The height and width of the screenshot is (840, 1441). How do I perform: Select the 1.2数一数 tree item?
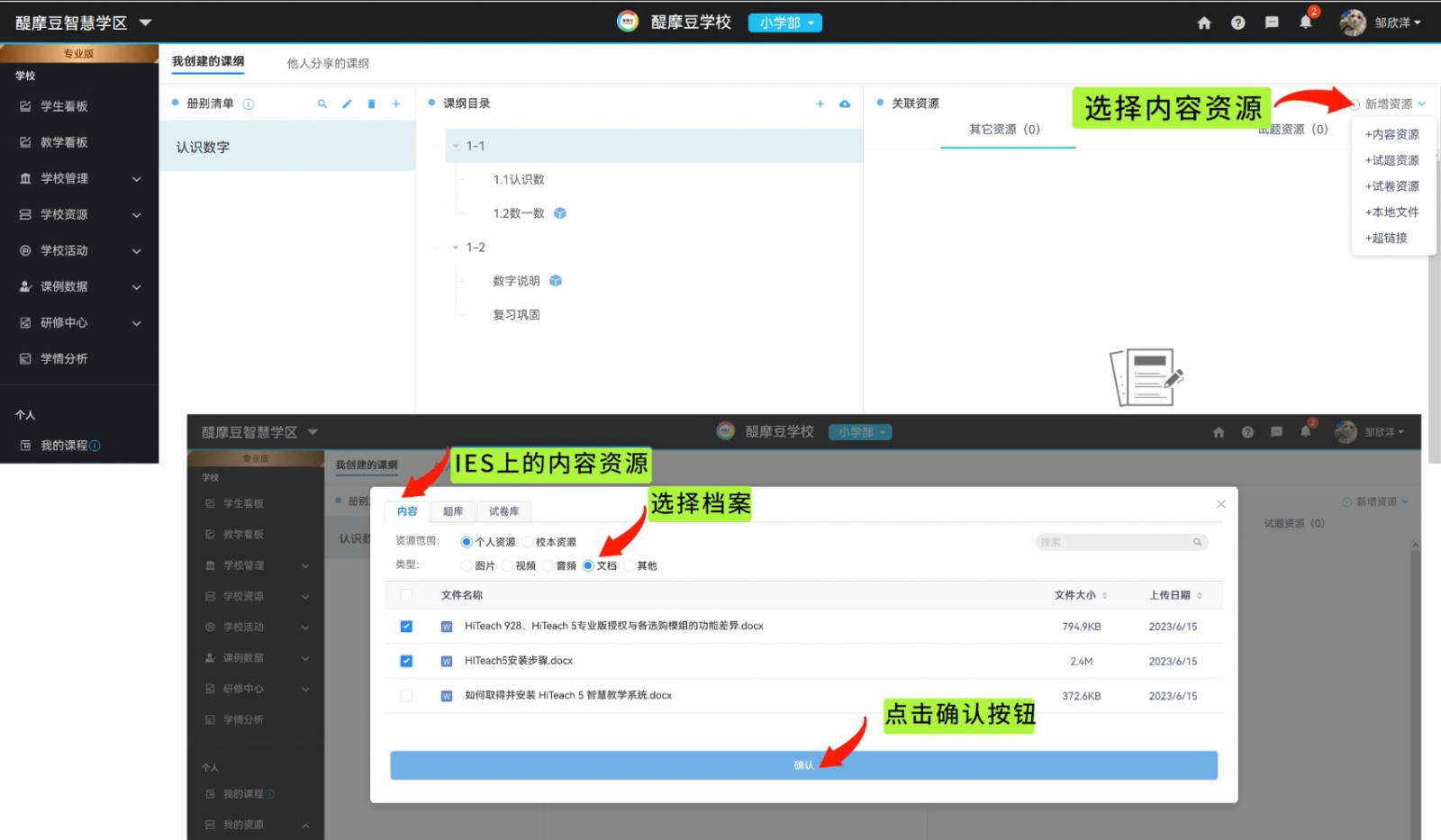[519, 213]
